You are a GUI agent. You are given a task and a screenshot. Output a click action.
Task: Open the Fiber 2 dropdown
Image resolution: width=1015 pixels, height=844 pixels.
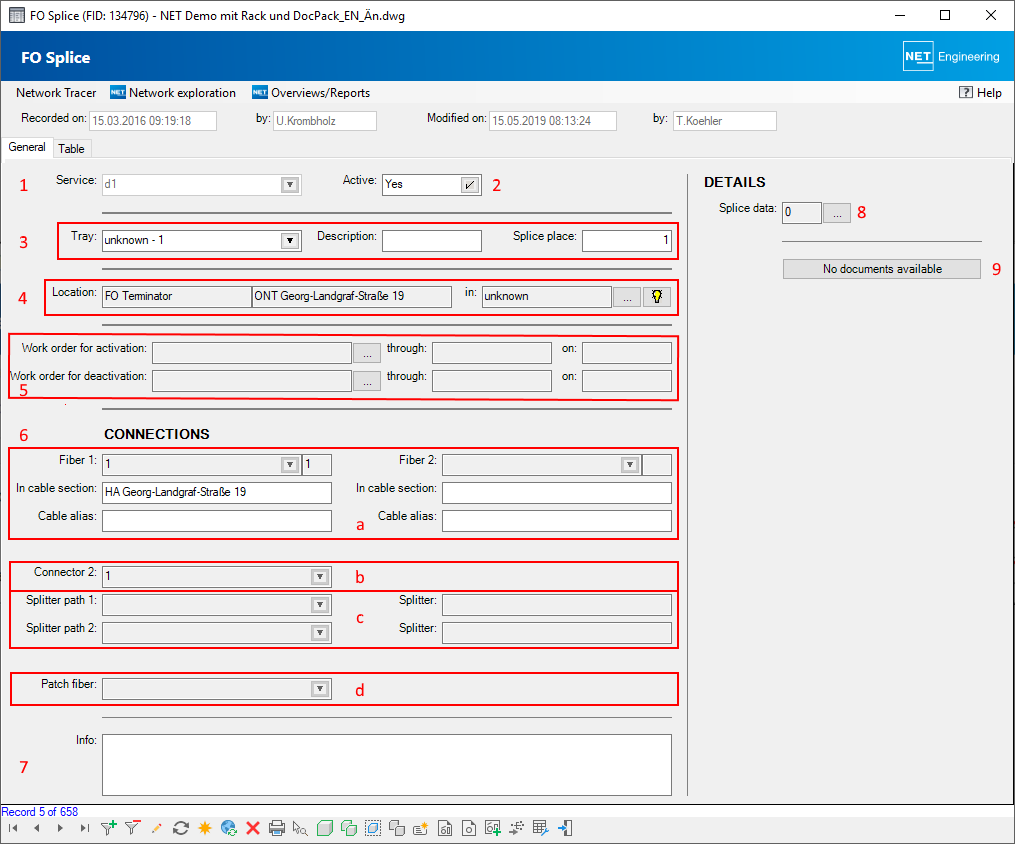point(630,464)
